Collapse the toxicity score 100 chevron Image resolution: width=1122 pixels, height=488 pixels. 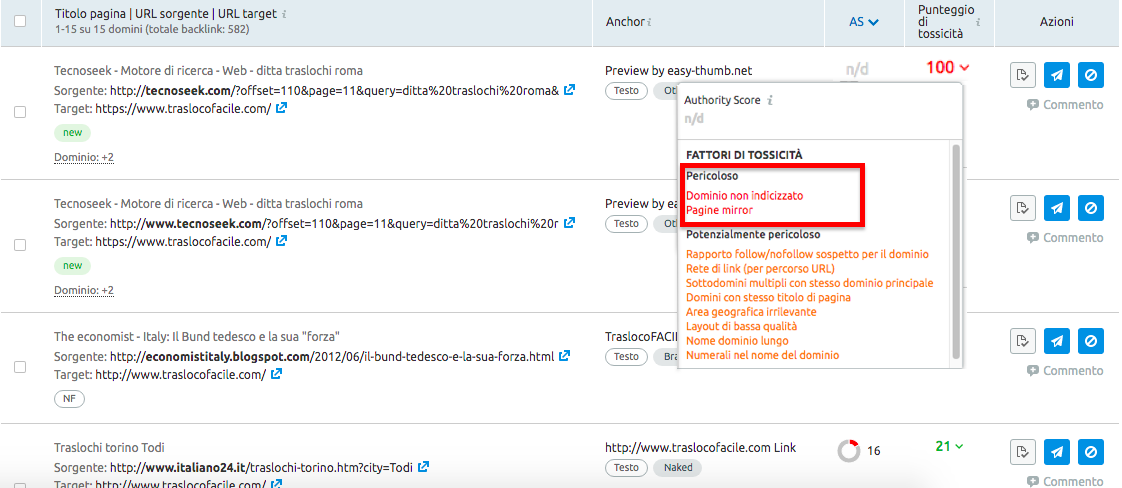coord(964,68)
